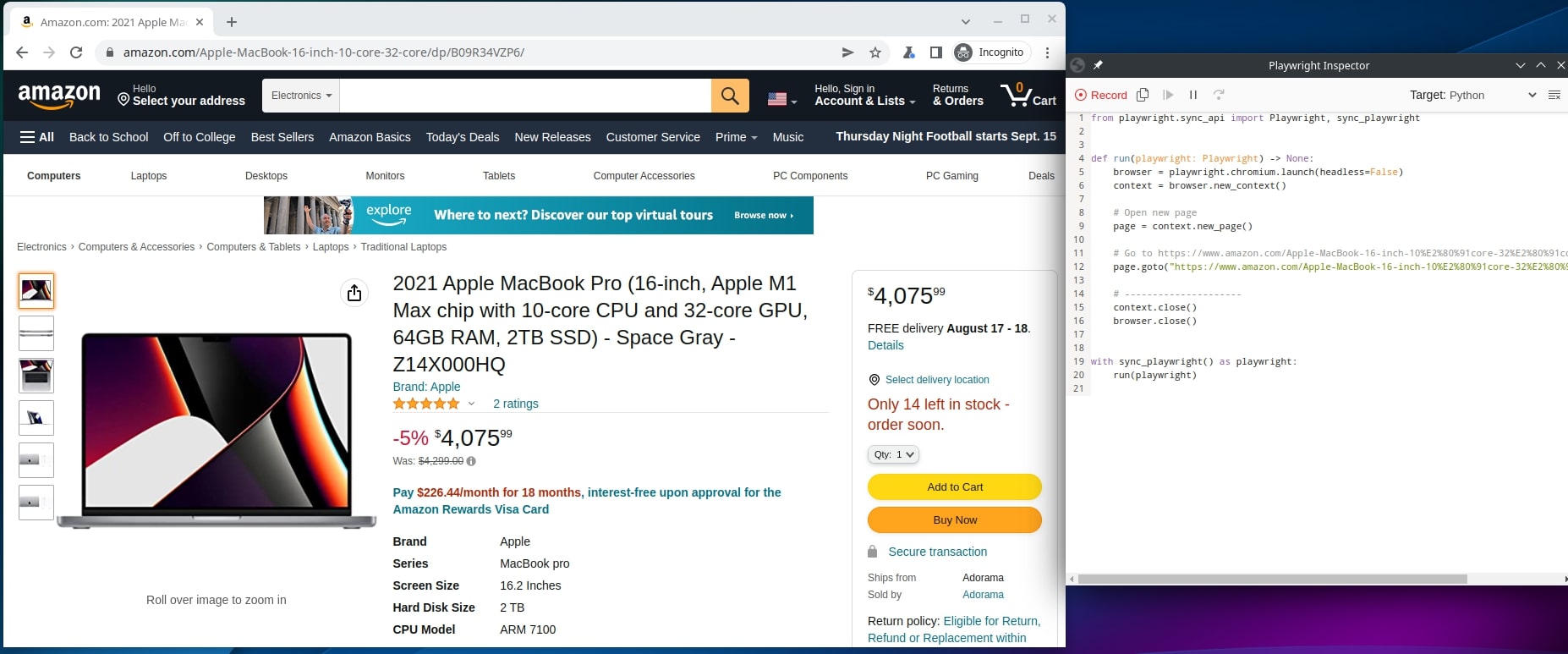Click Playwright Inspector horizontal scrollbar

pyautogui.click(x=1273, y=580)
